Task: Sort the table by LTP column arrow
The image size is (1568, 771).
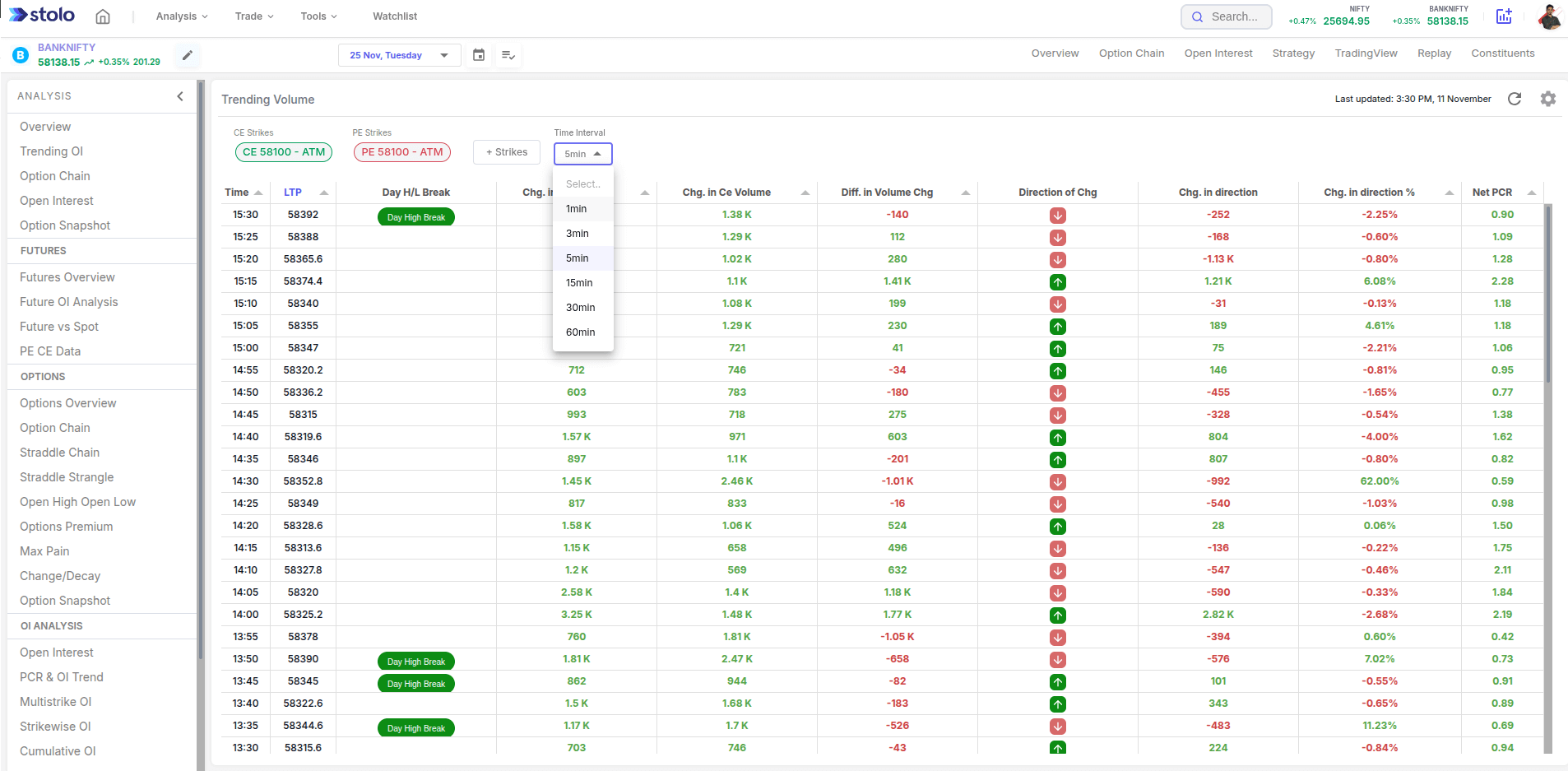Action: (x=323, y=192)
